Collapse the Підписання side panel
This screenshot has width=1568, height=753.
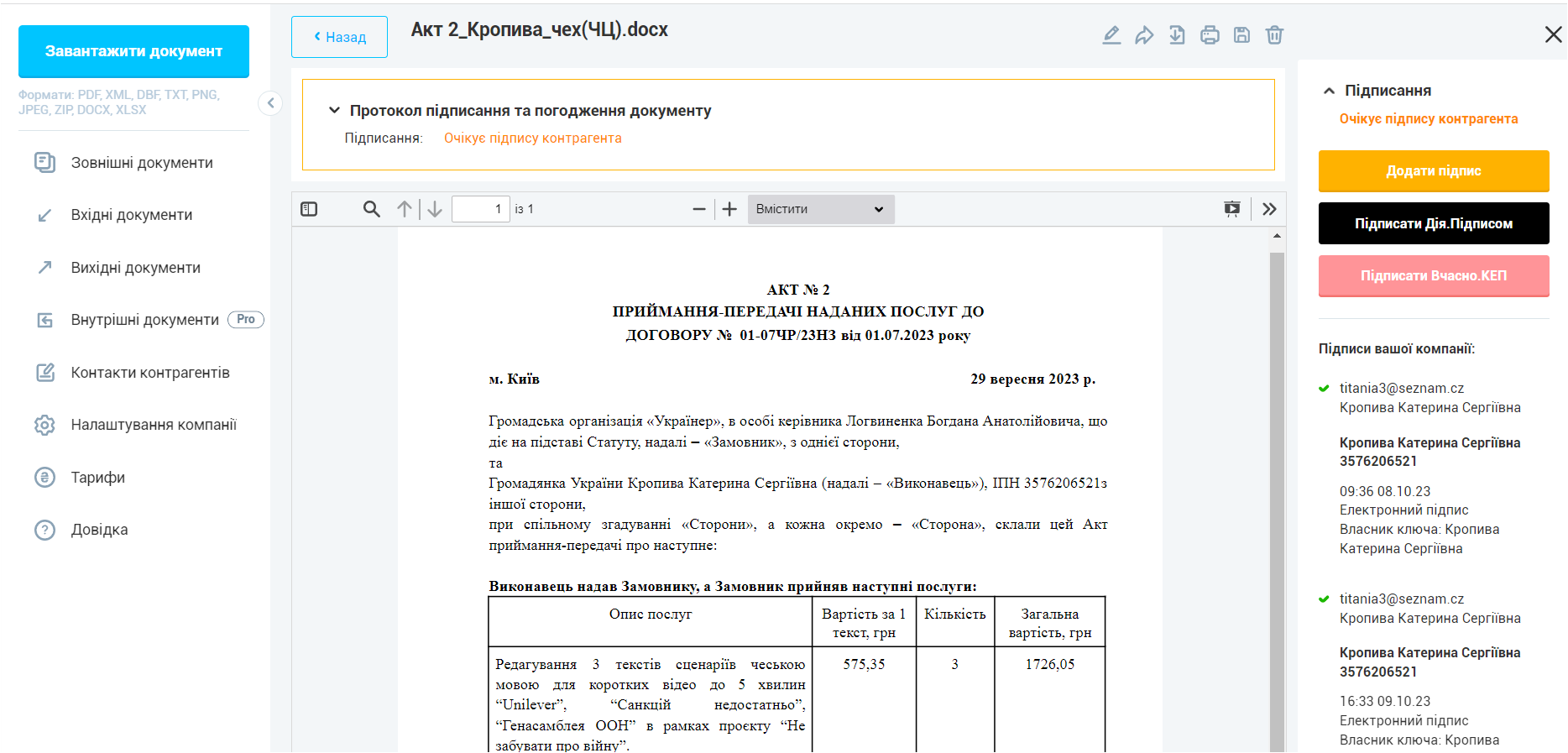tap(1329, 91)
